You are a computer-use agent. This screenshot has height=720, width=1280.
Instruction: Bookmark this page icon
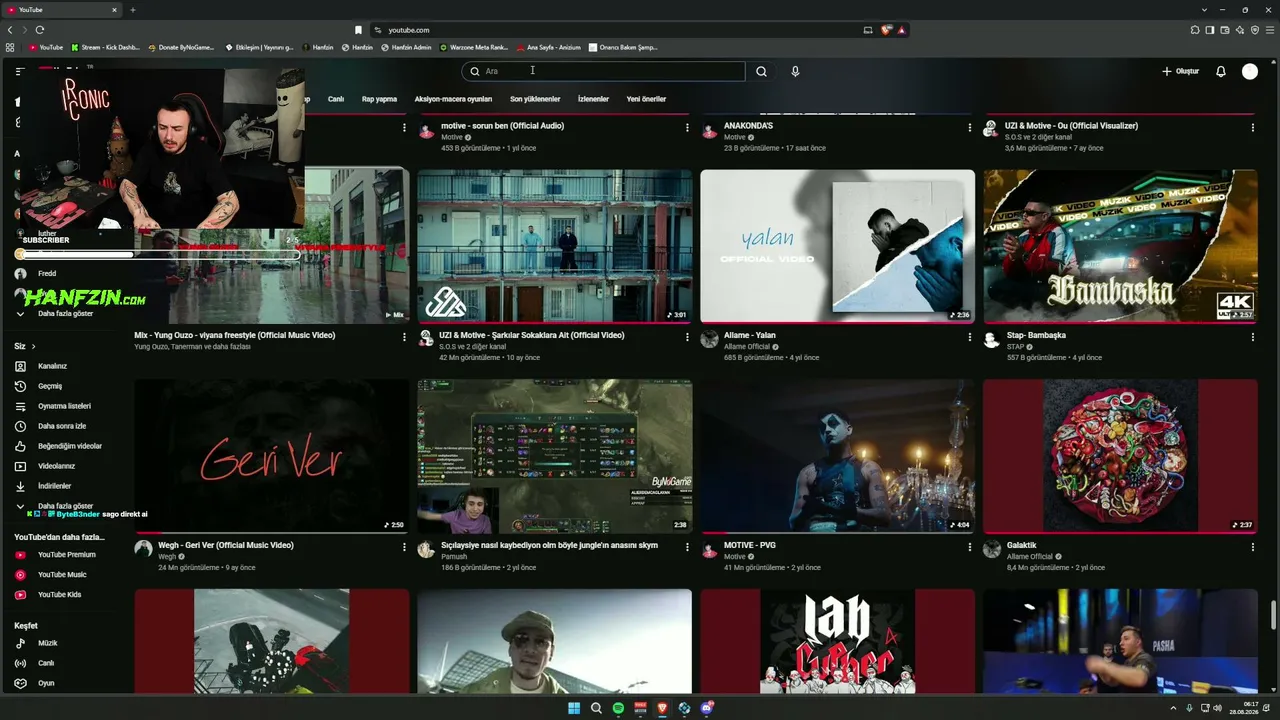pyautogui.click(x=358, y=30)
